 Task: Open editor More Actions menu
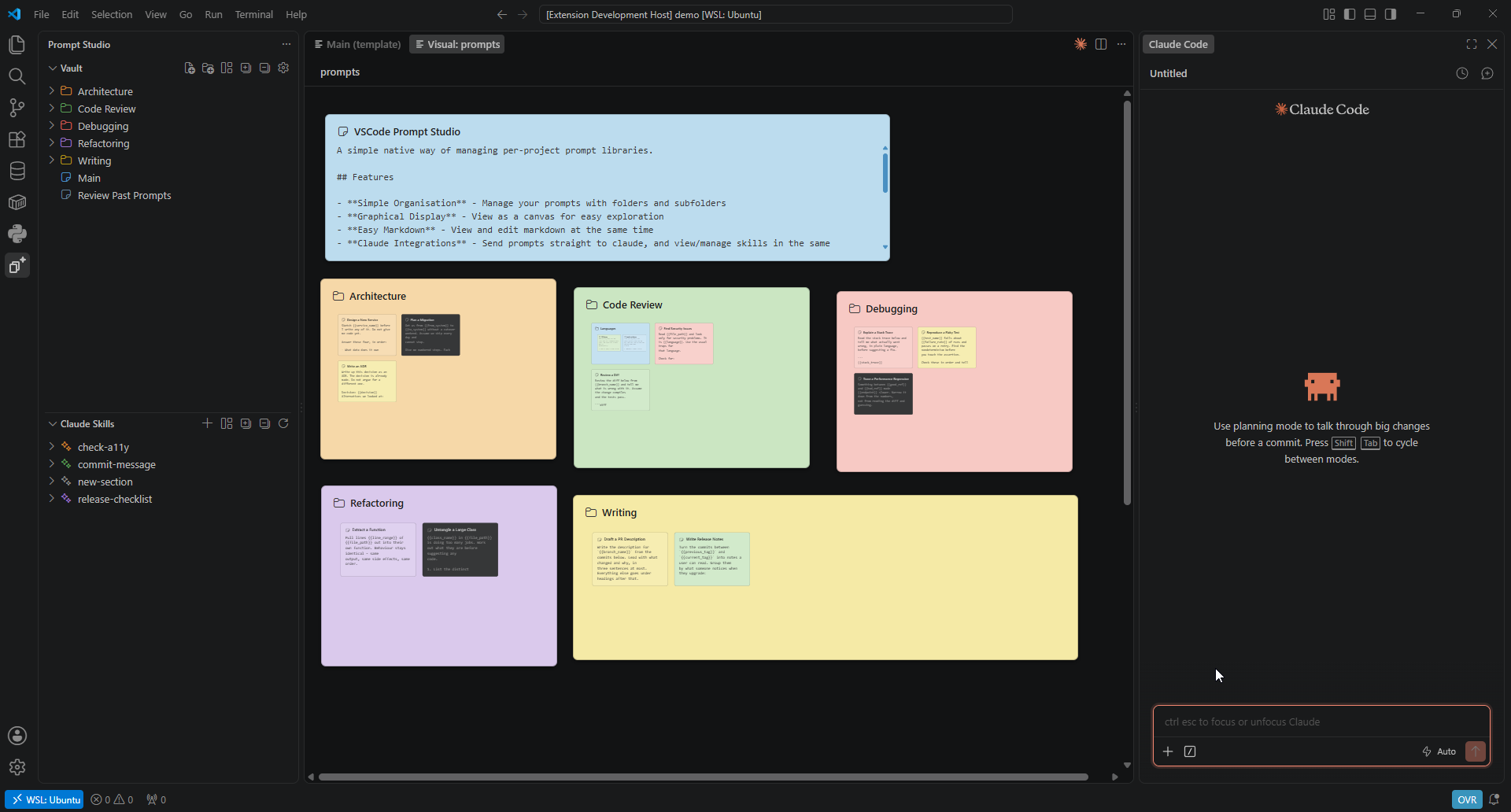pyautogui.click(x=1121, y=44)
